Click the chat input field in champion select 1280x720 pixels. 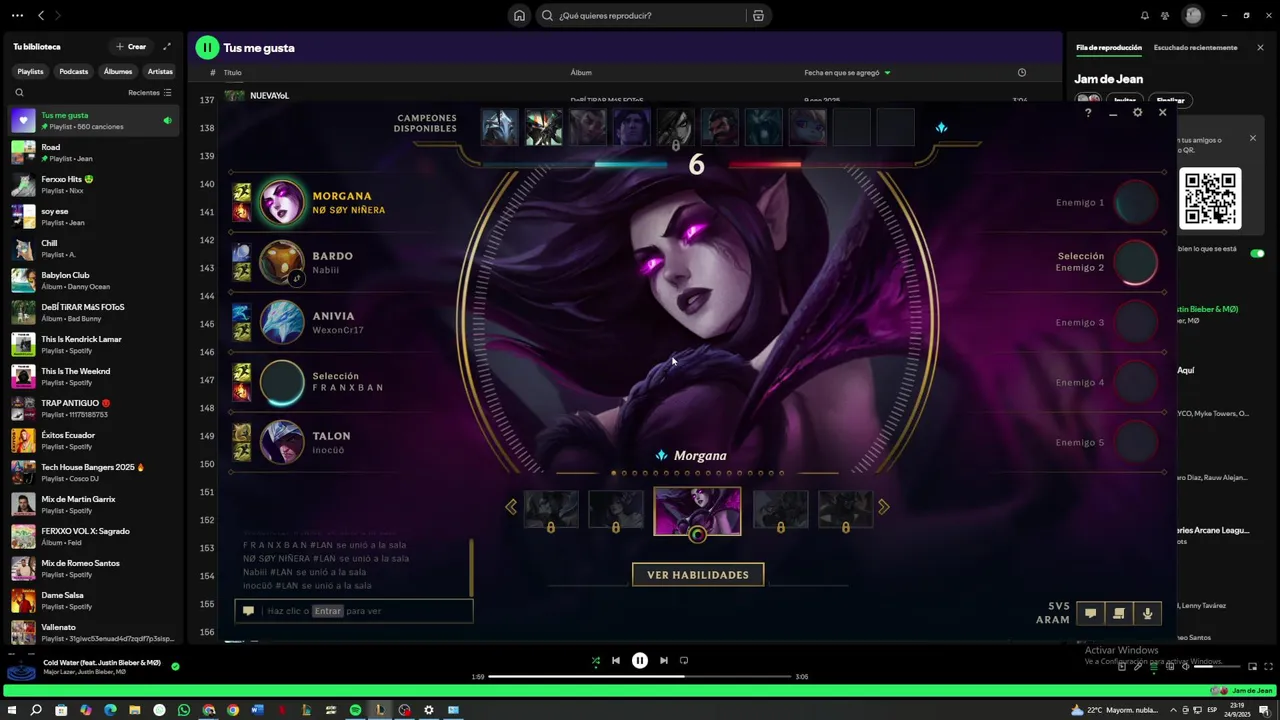(354, 611)
